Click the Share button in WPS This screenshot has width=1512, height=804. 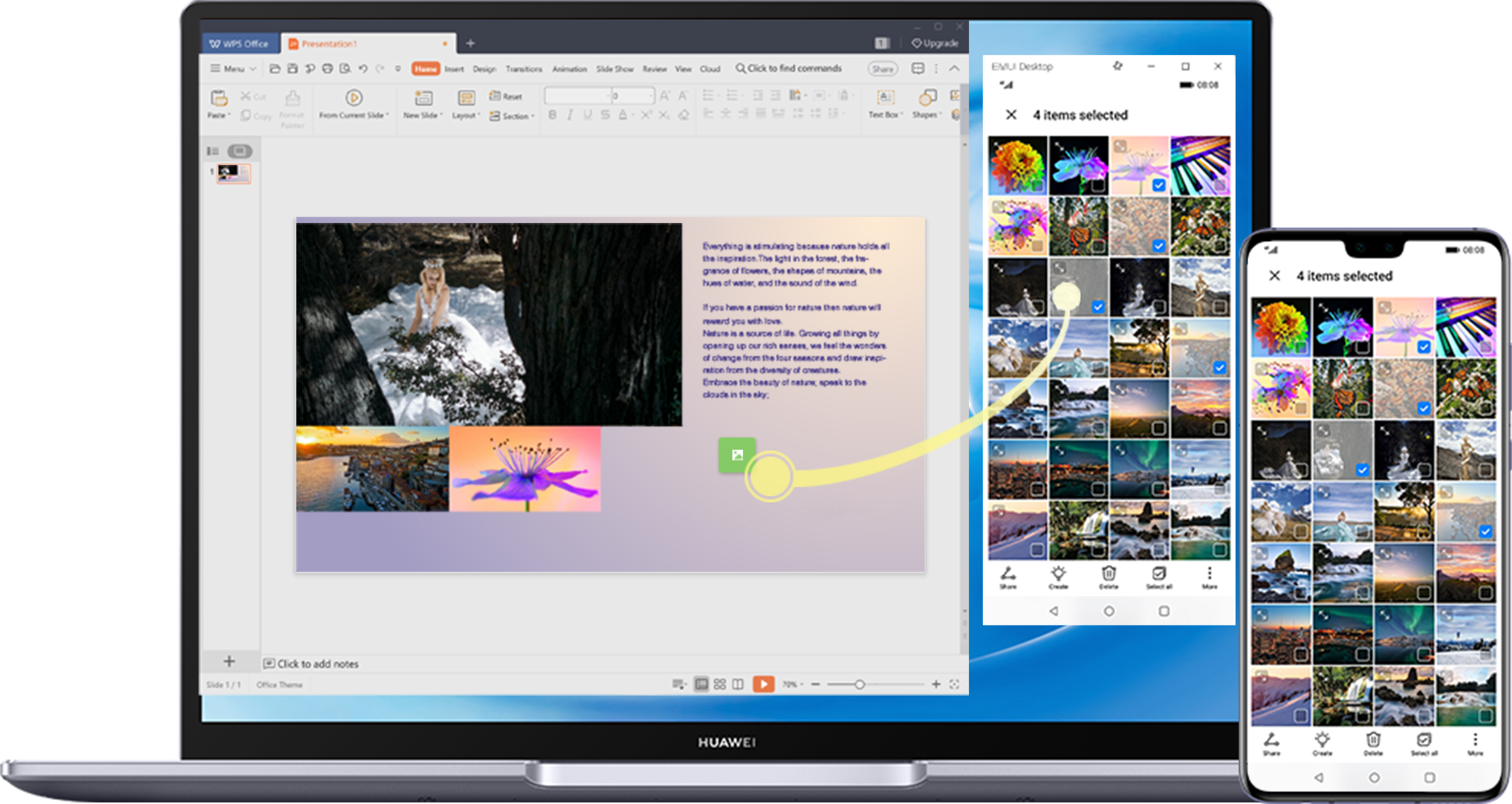tap(883, 69)
